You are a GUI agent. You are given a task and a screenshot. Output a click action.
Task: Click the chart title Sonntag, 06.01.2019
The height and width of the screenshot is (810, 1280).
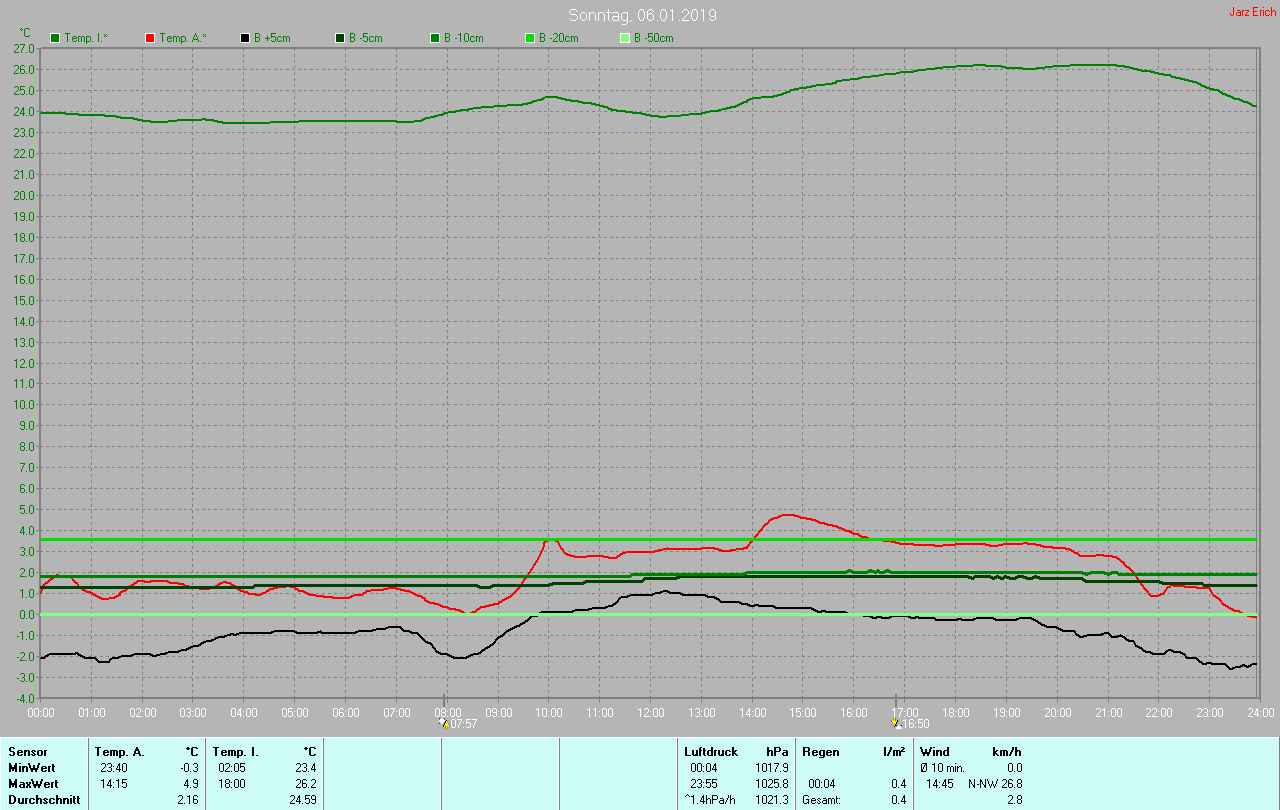[642, 15]
